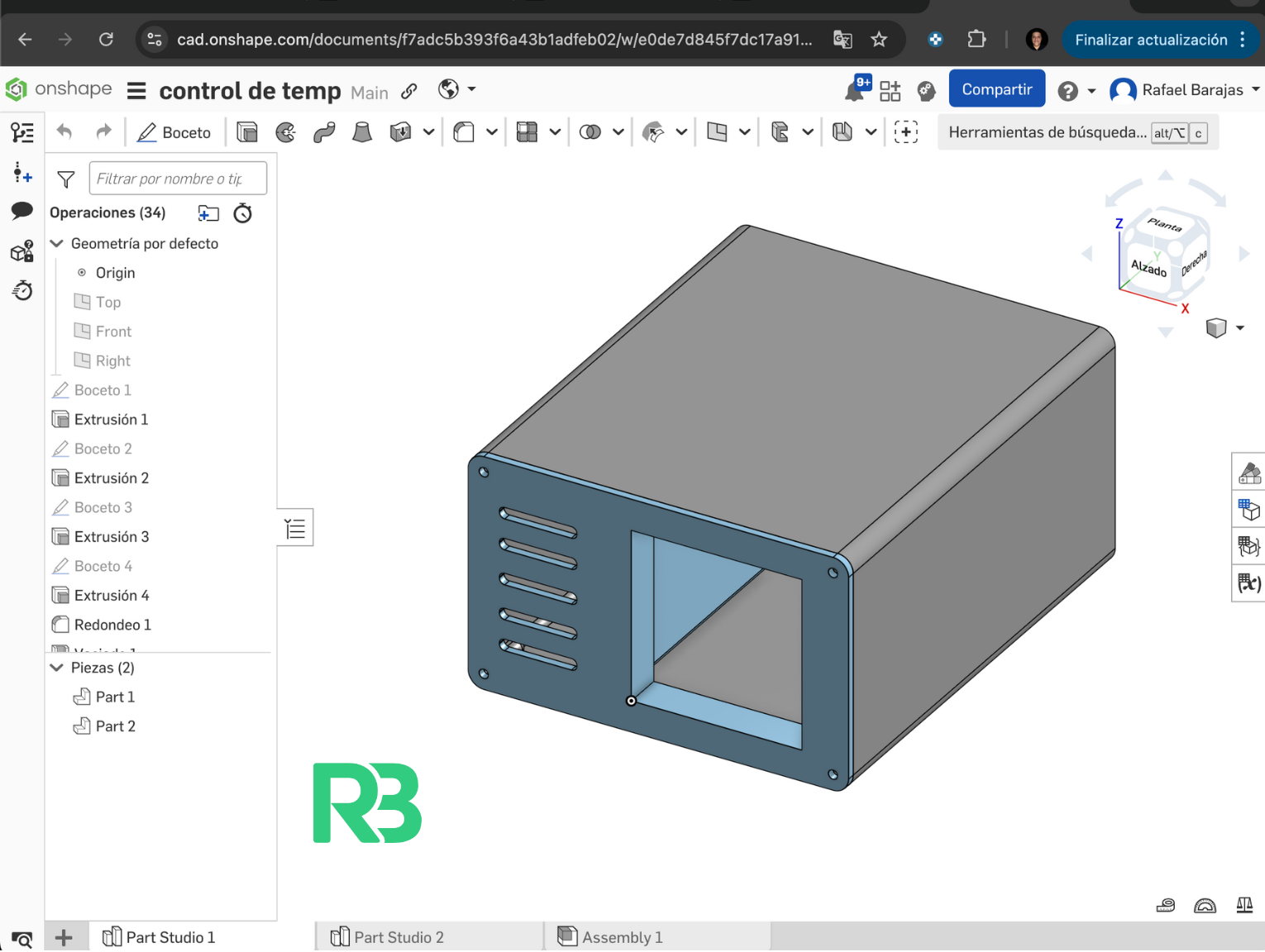Click the Sweep tool icon
The image size is (1265, 952).
click(x=324, y=132)
